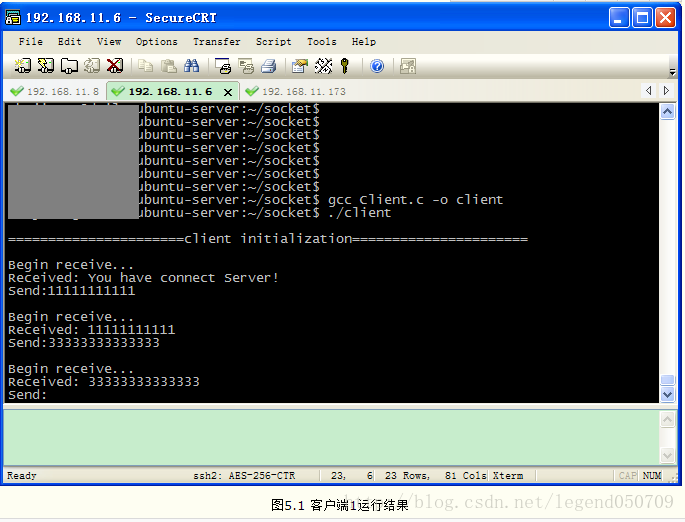Viewport: 685px width, 522px height.
Task: Click in the green chat input area
Action: [330, 436]
